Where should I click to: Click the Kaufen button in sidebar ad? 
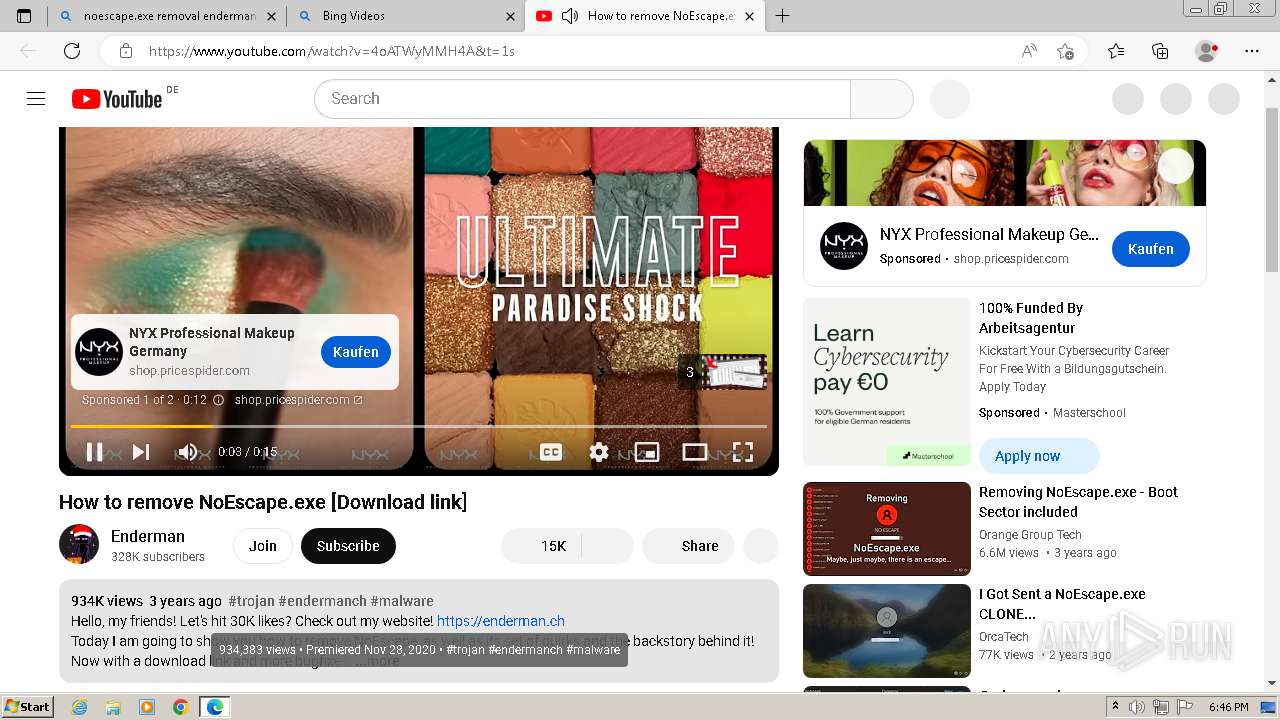pyautogui.click(x=1151, y=249)
